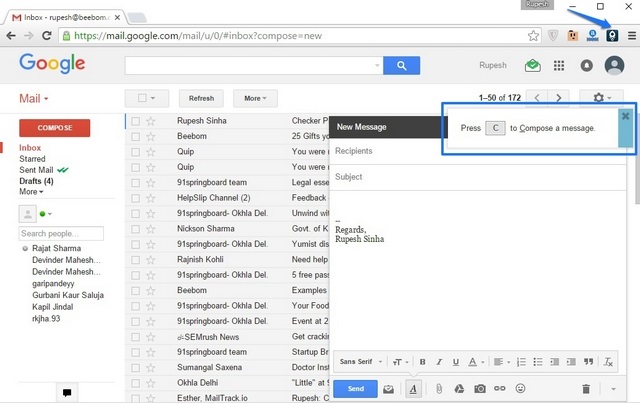640x403 pixels.
Task: Open the More actions dropdown
Action: pyautogui.click(x=256, y=98)
